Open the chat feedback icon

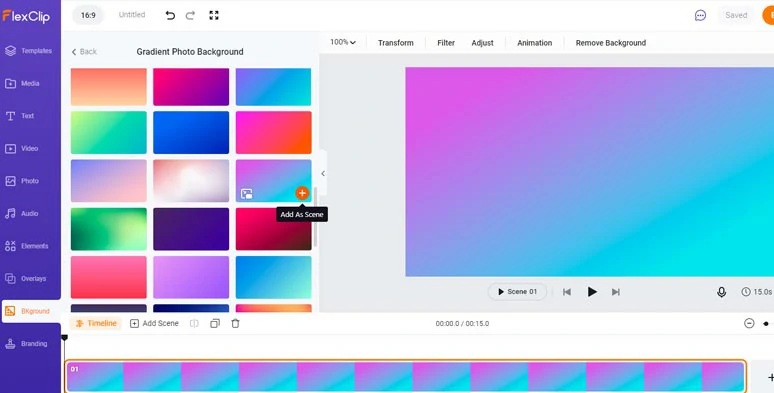click(x=700, y=15)
